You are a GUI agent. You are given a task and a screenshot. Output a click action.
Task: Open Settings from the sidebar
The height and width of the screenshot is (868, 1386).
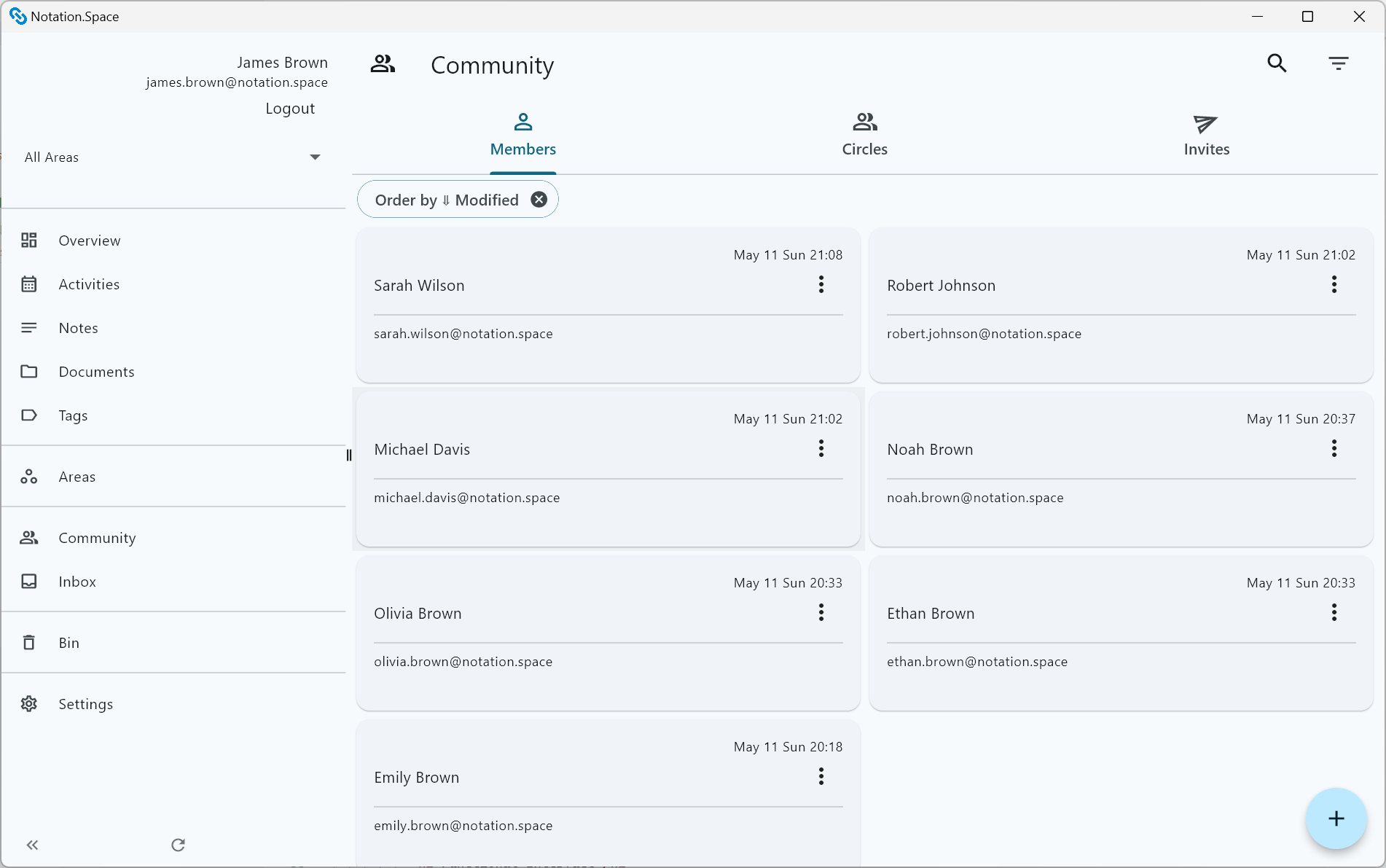(x=85, y=704)
